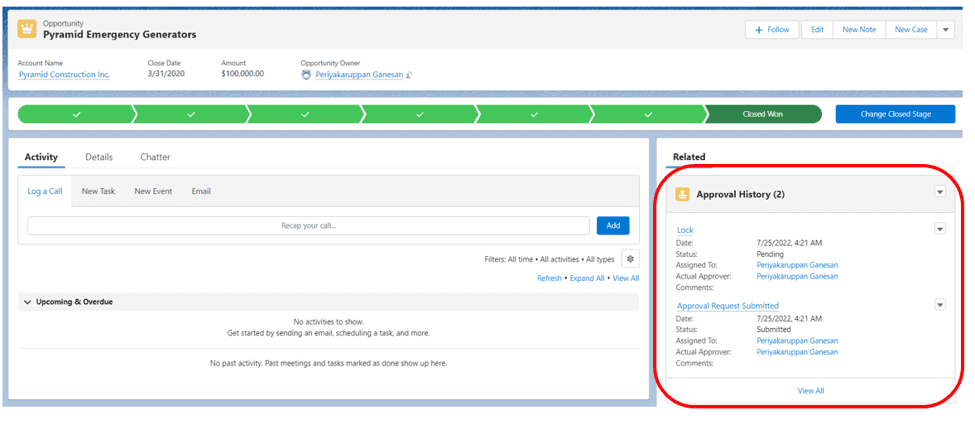The image size is (975, 425).
Task: Open Assigned To name in the Lock entry
Action: coord(797,265)
